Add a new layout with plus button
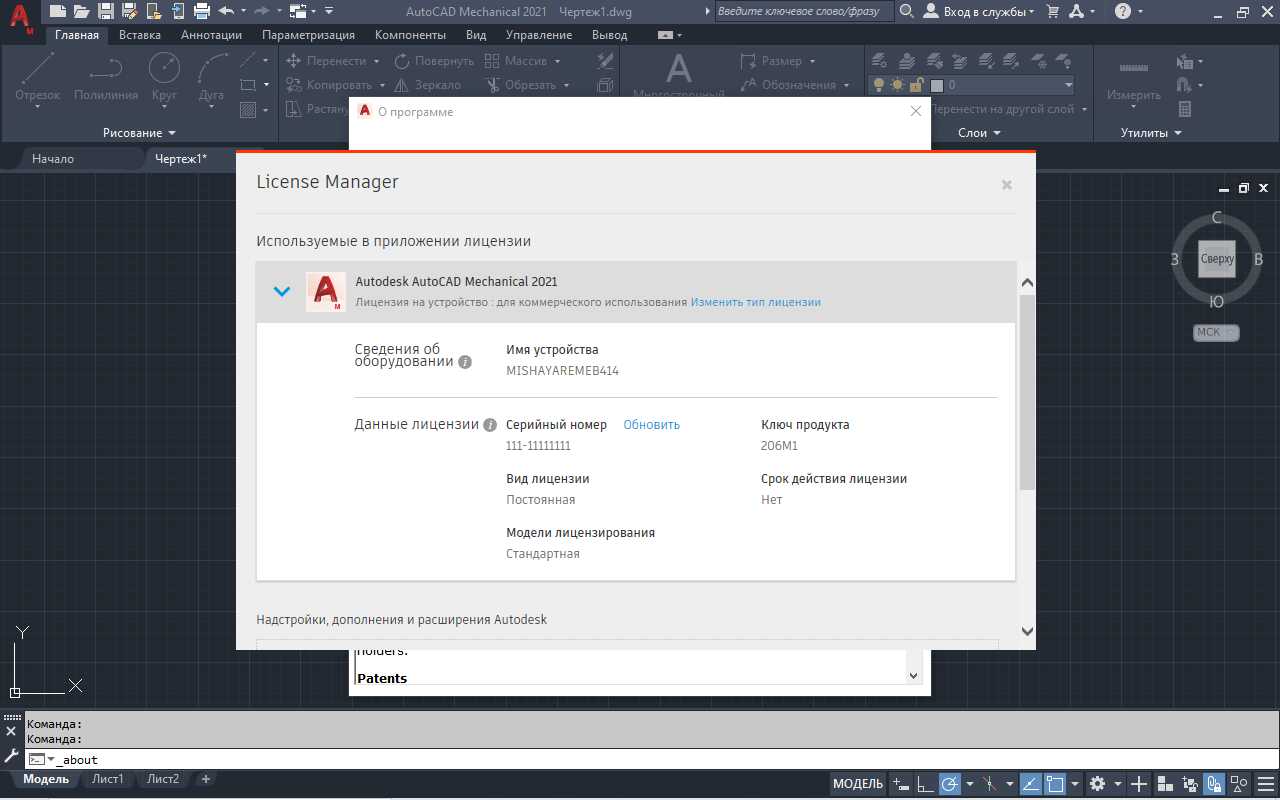 206,779
